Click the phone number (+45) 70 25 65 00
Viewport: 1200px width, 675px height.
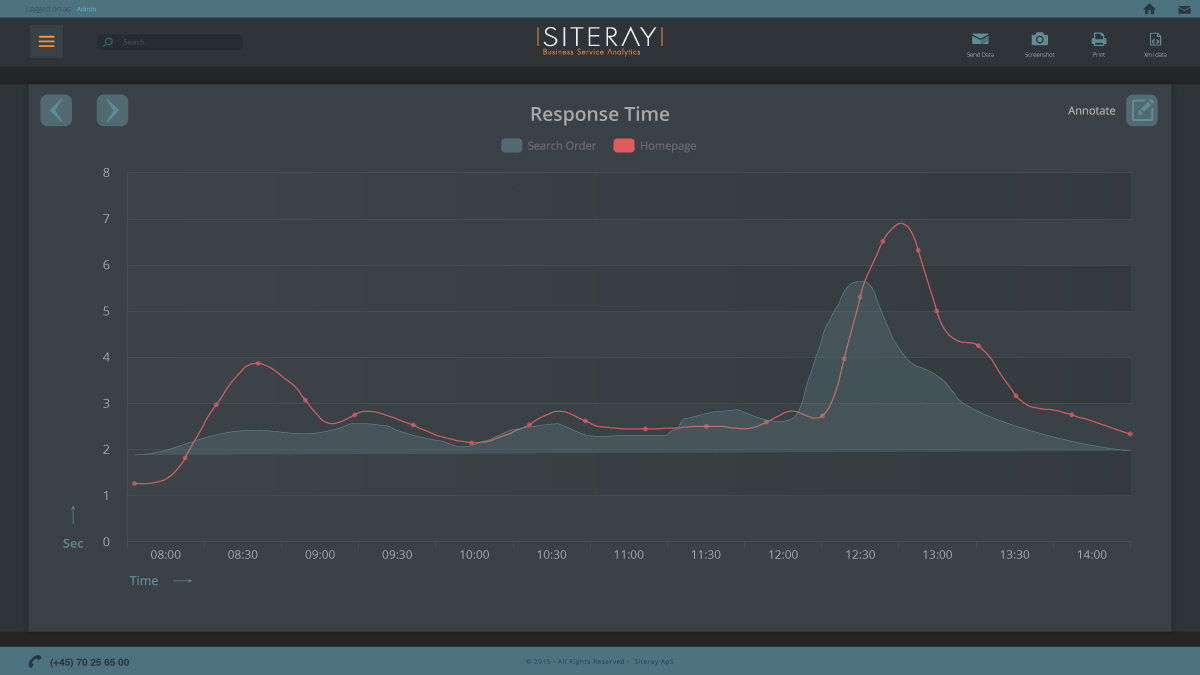pyautogui.click(x=89, y=662)
